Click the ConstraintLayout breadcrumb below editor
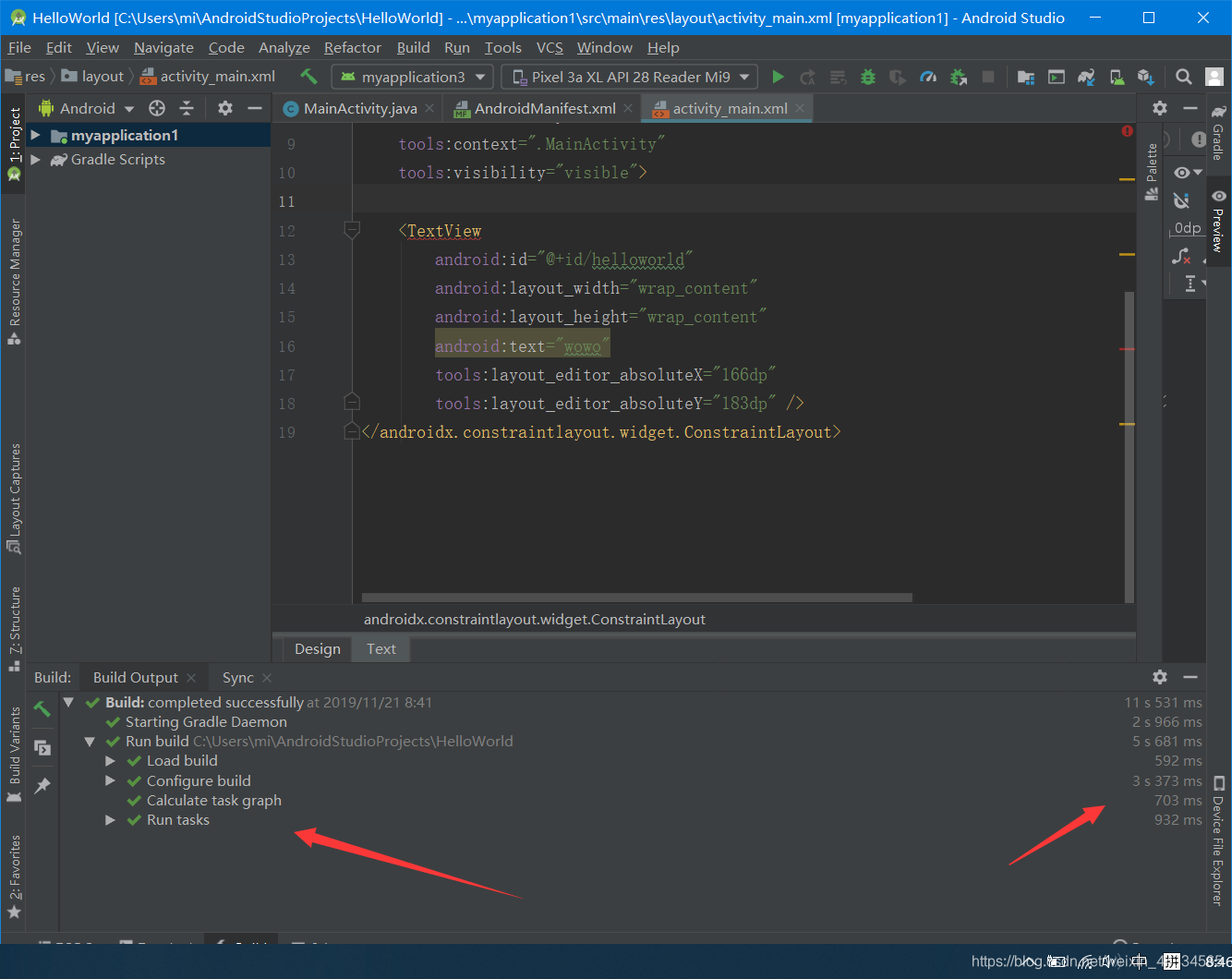The height and width of the screenshot is (979, 1232). [x=534, y=619]
